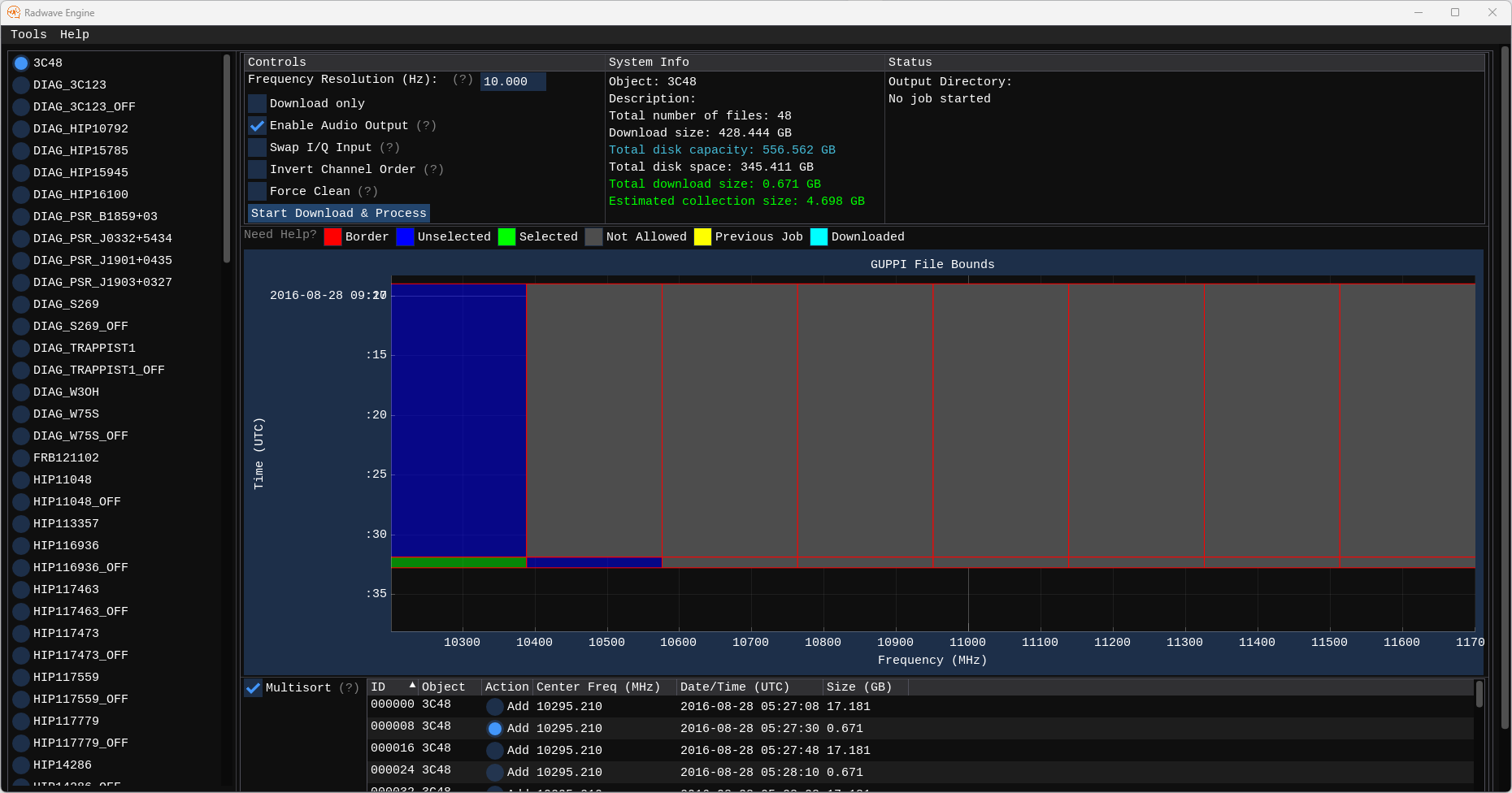Screen dimensions: 1512x793
Task: Select the DIAG_TRAPPIST1 object
Action: click(x=21, y=348)
